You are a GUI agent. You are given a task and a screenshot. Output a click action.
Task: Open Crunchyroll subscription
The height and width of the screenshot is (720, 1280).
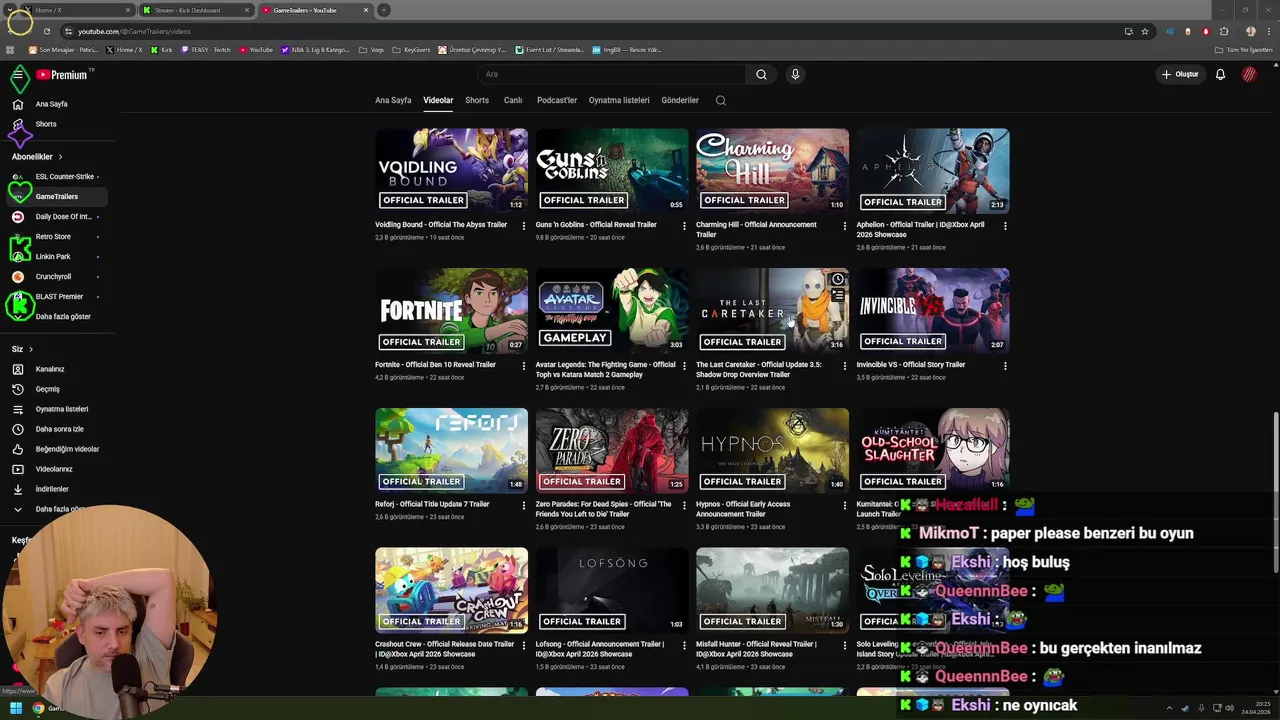54,276
